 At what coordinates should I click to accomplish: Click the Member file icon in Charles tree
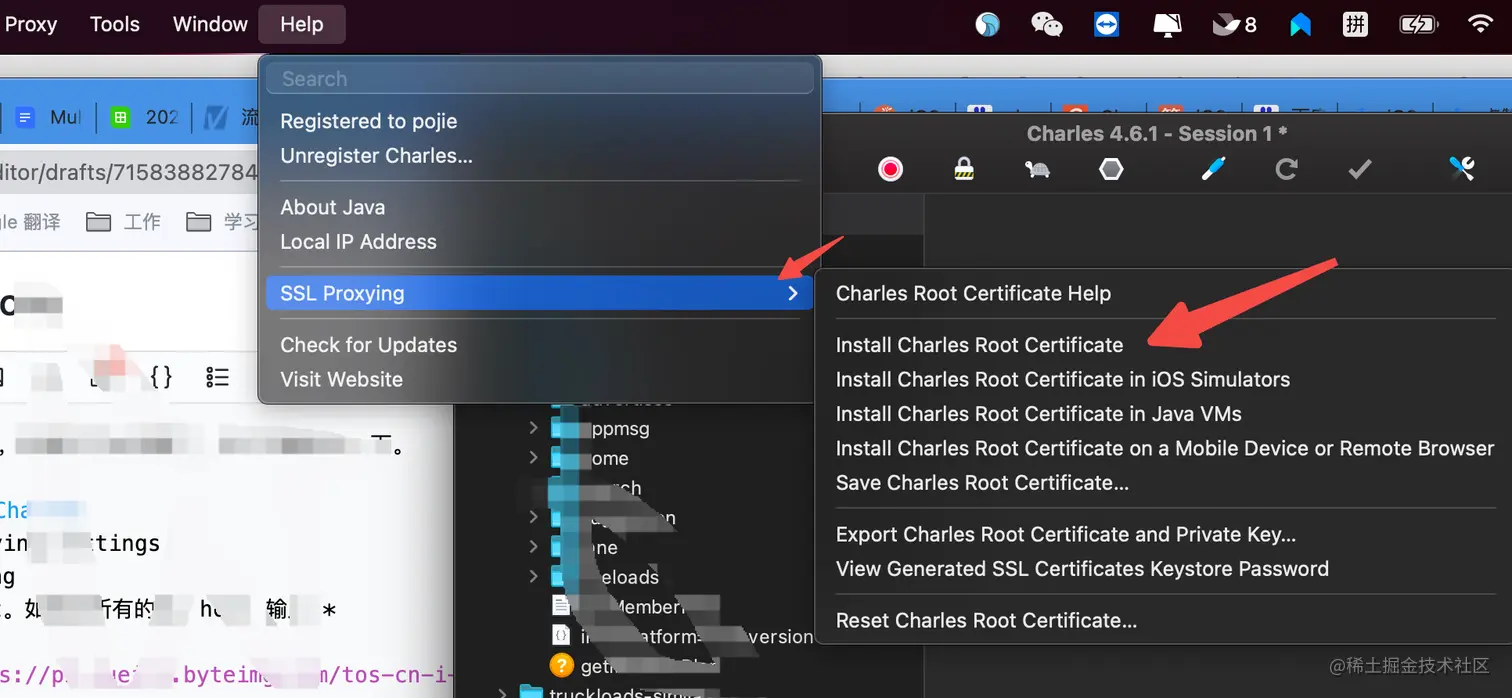point(561,606)
